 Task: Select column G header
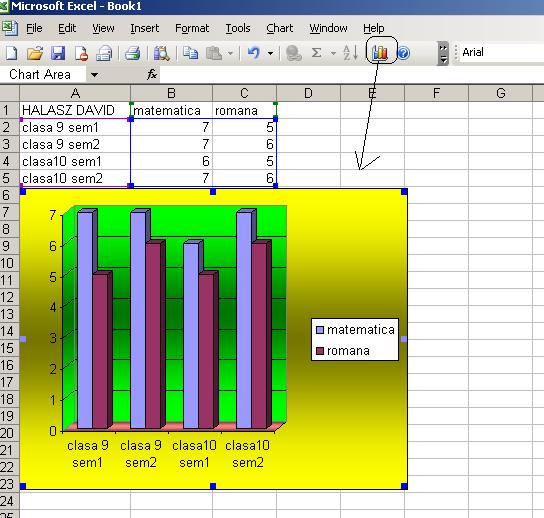pyautogui.click(x=500, y=93)
